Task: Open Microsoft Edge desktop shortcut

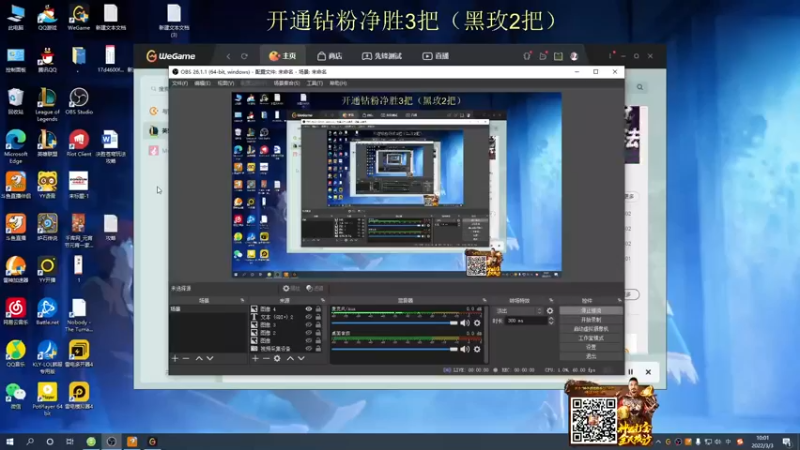Action: [16, 146]
